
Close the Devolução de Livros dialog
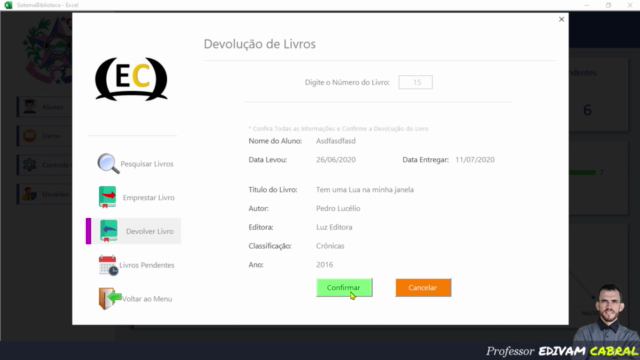pyautogui.click(x=561, y=19)
